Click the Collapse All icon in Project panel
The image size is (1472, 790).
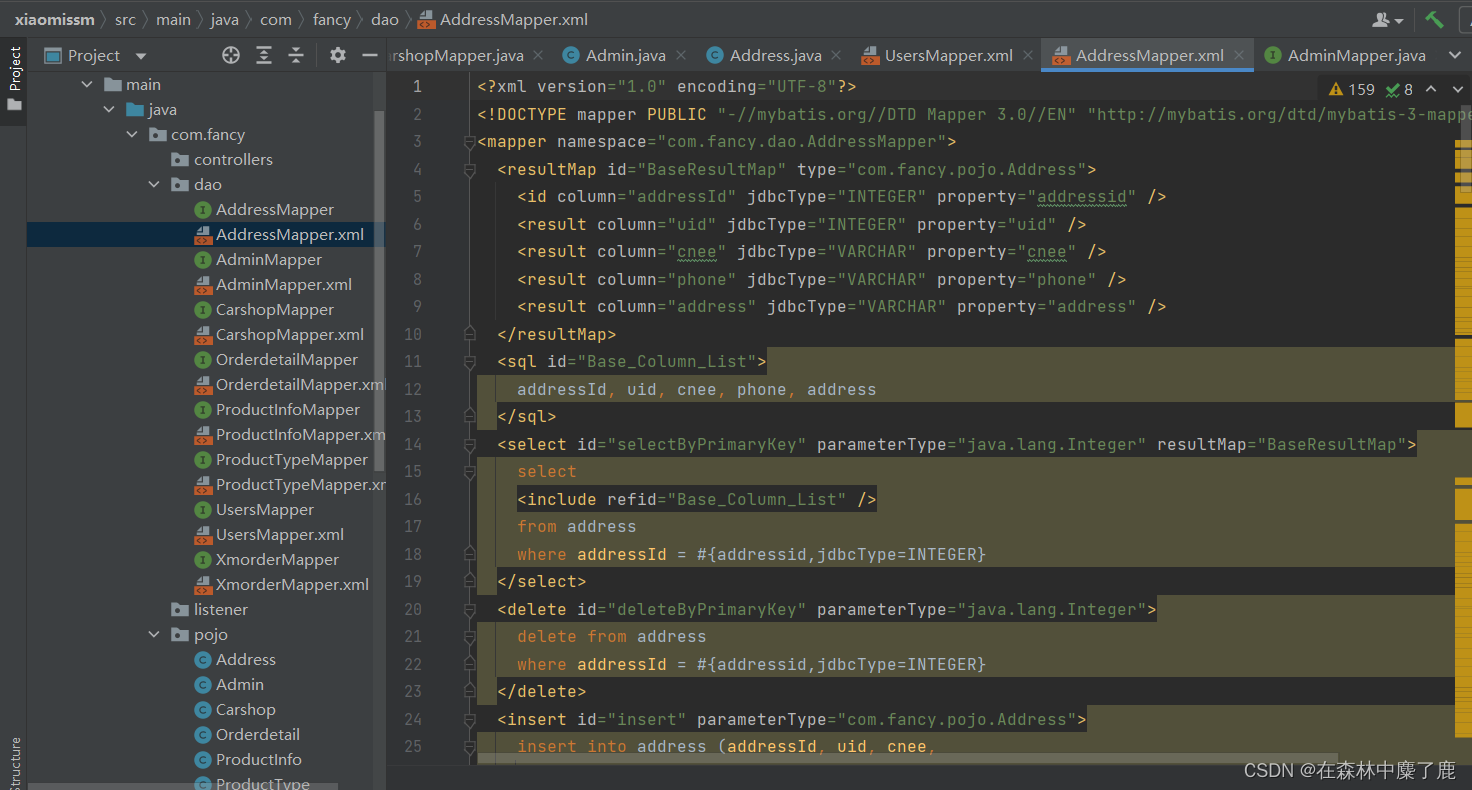click(x=296, y=56)
